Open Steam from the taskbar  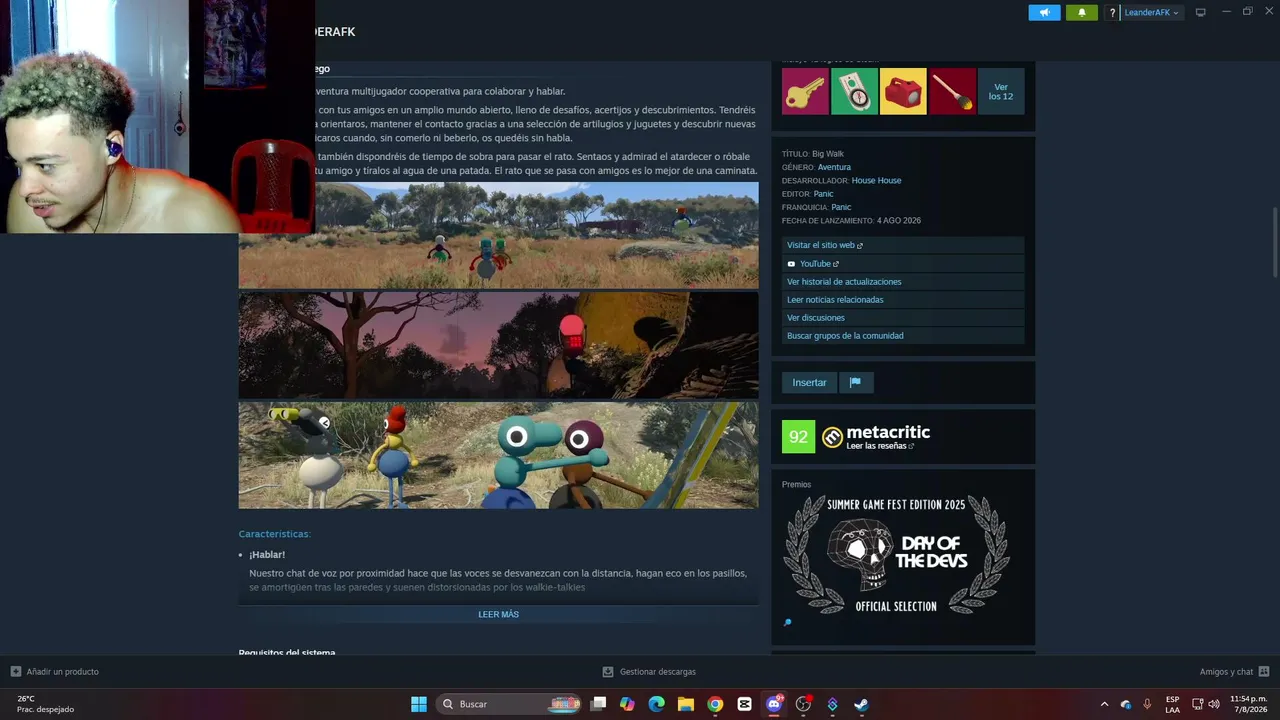coord(861,704)
